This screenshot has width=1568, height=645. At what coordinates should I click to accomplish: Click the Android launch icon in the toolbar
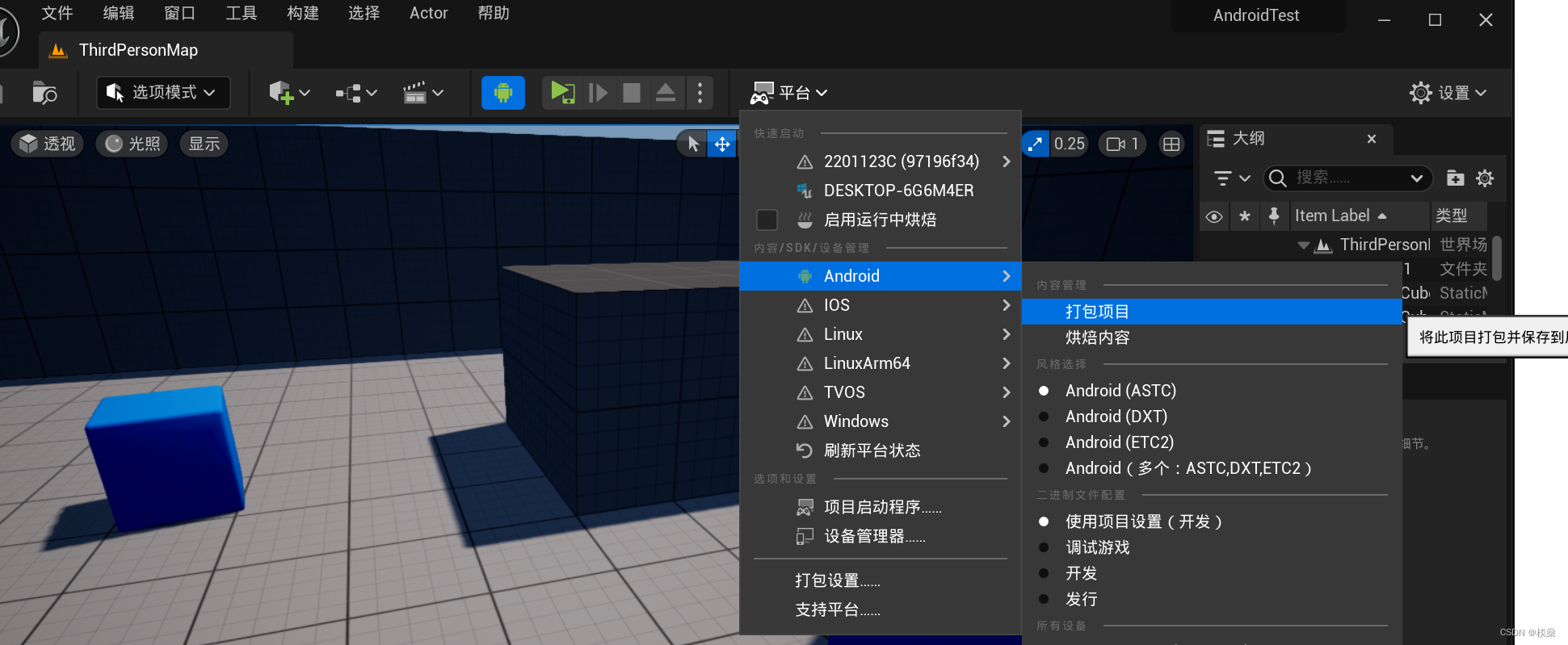[502, 93]
